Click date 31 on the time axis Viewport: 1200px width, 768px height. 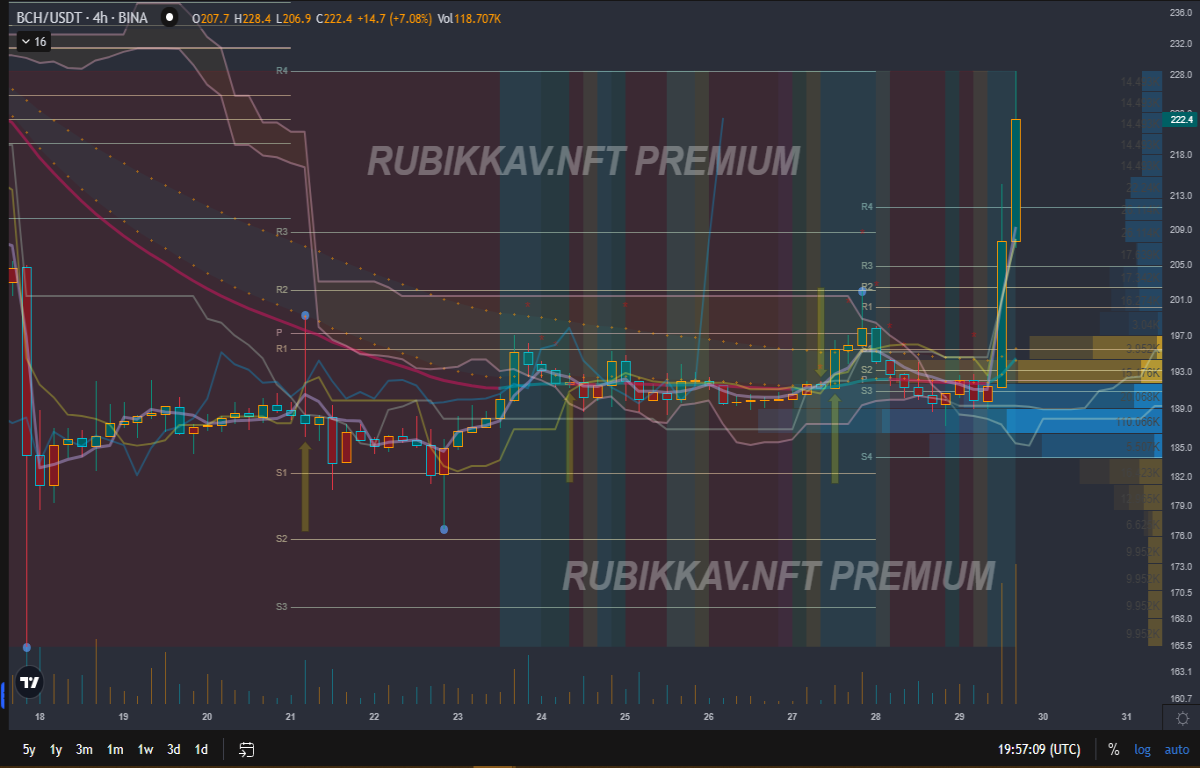(x=1126, y=717)
